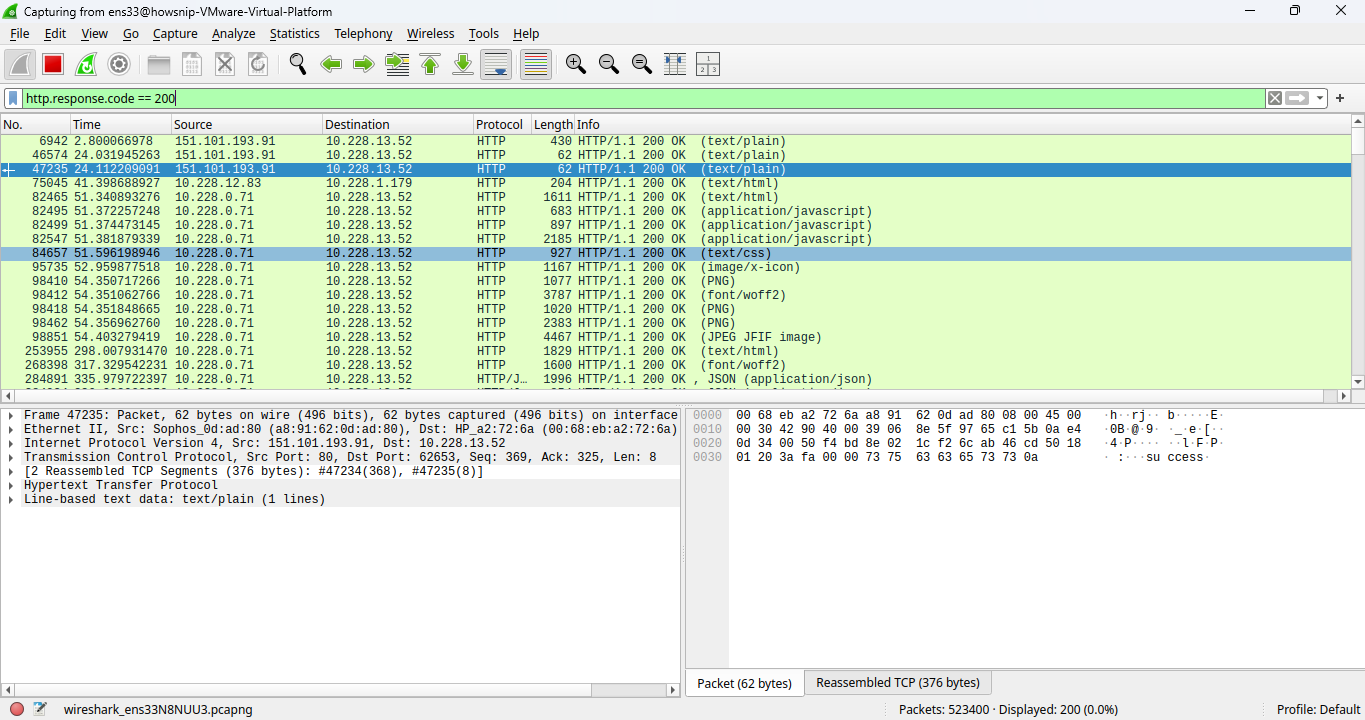
Task: Open Profile: Default in status bar
Action: tap(1318, 709)
